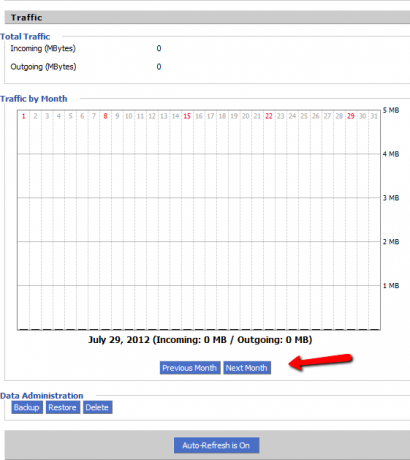Delete traffic data using Delete button

tap(97, 407)
